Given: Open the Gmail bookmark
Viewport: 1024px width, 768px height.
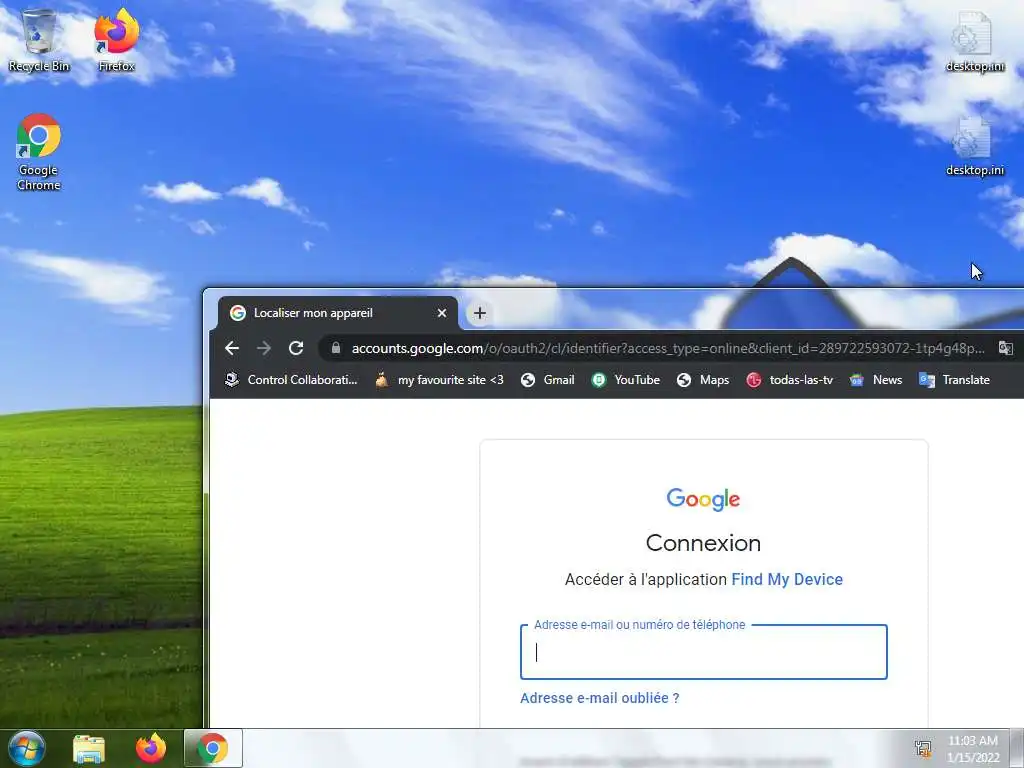Looking at the screenshot, I should [x=547, y=380].
